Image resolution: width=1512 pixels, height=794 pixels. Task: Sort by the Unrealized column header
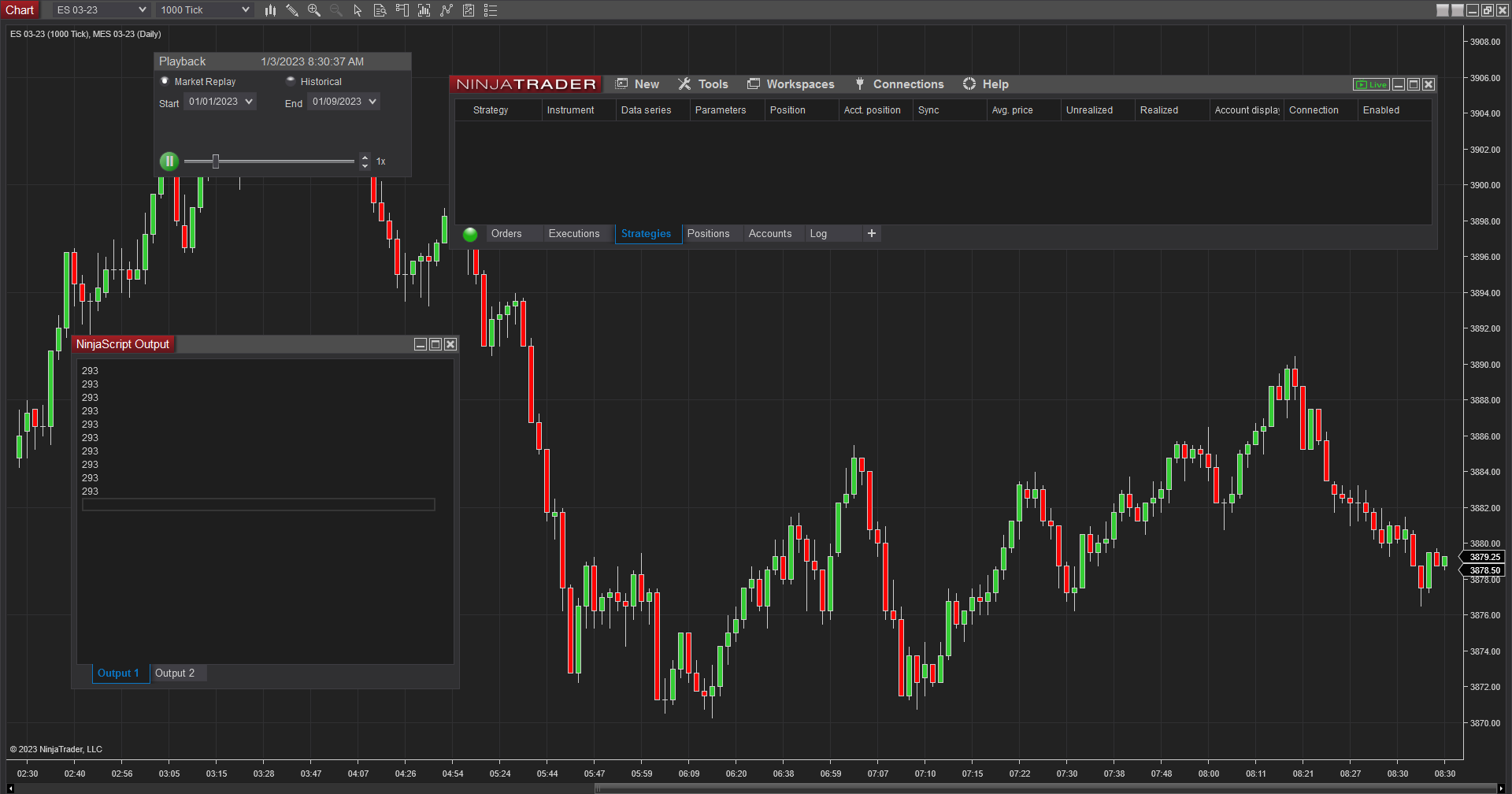1098,110
